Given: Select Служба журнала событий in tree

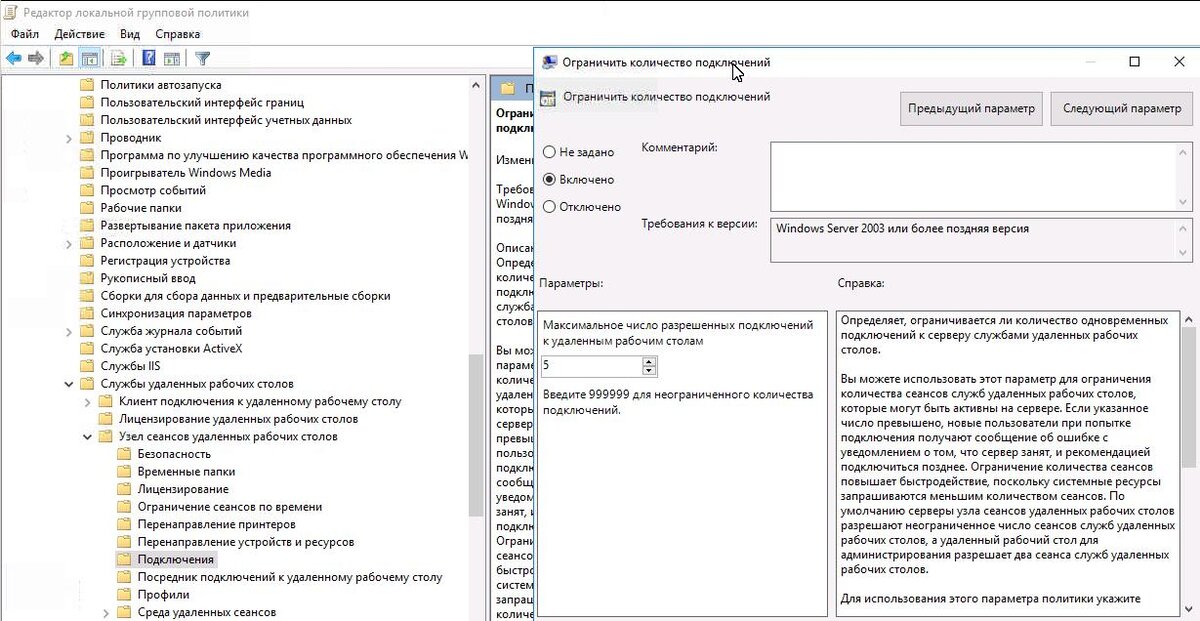Looking at the screenshot, I should (x=171, y=331).
